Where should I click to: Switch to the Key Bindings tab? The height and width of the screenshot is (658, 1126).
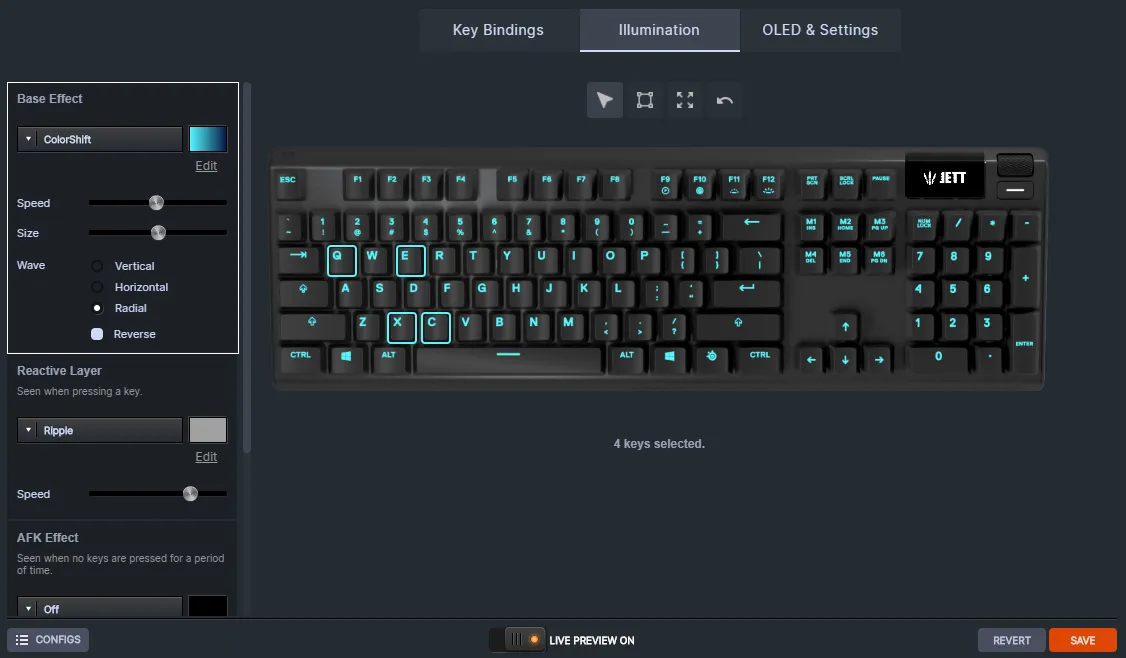(498, 29)
